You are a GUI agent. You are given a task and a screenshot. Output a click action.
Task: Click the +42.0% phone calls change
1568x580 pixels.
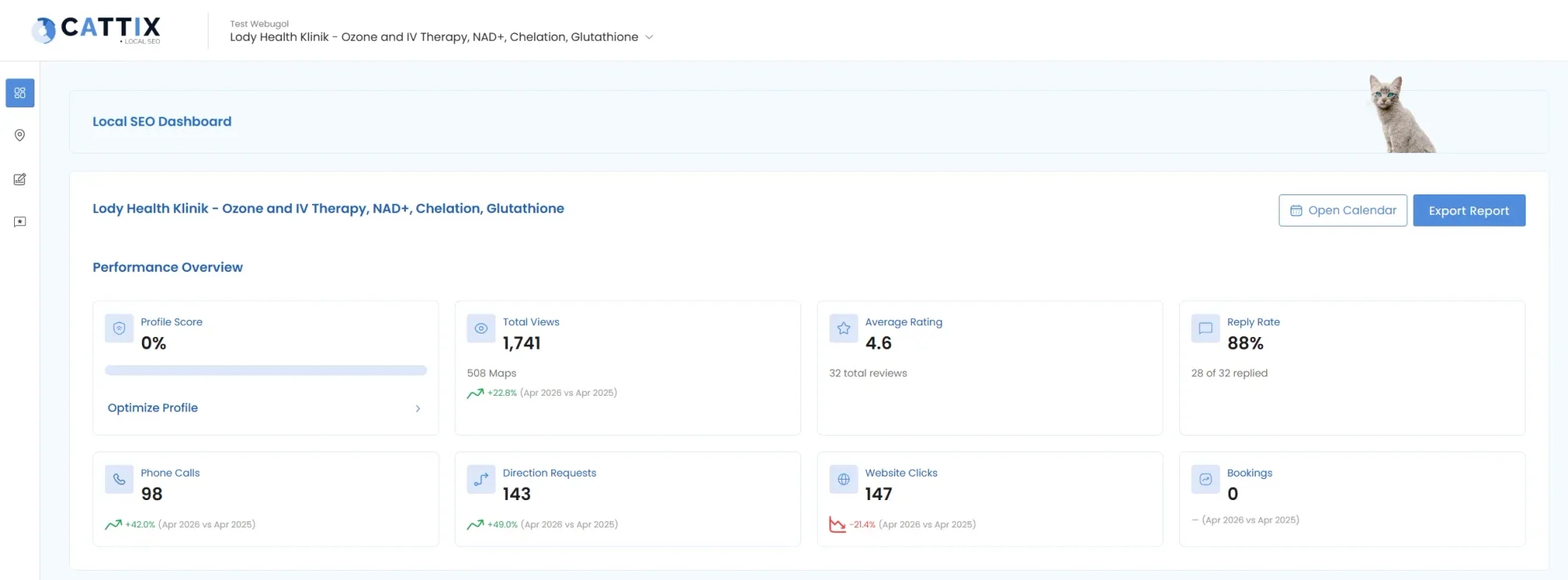pyautogui.click(x=140, y=524)
